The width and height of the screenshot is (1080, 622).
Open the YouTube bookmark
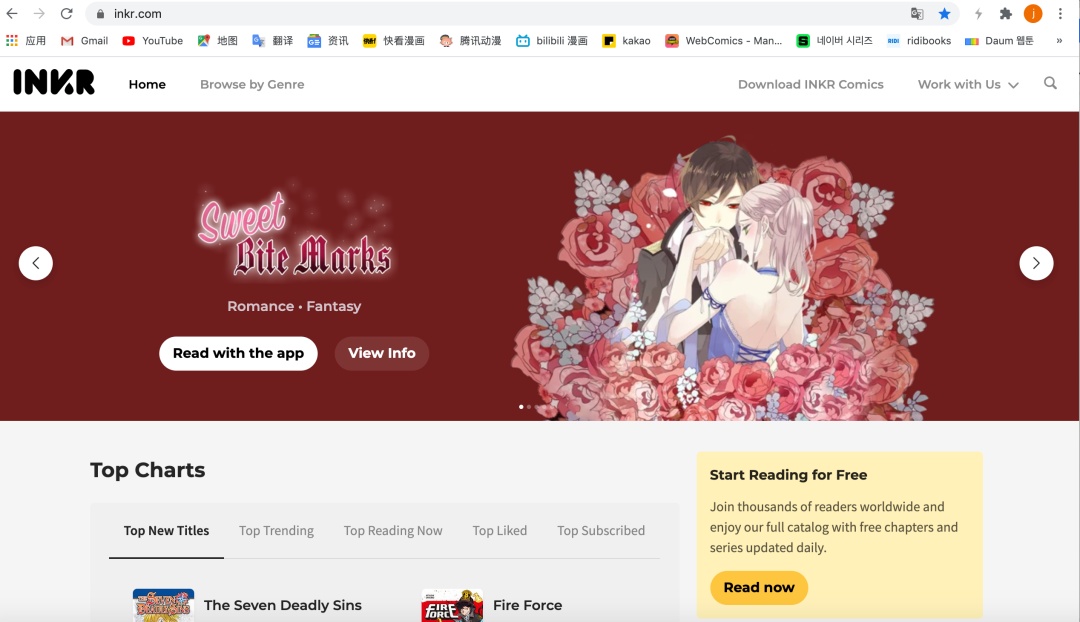(152, 41)
